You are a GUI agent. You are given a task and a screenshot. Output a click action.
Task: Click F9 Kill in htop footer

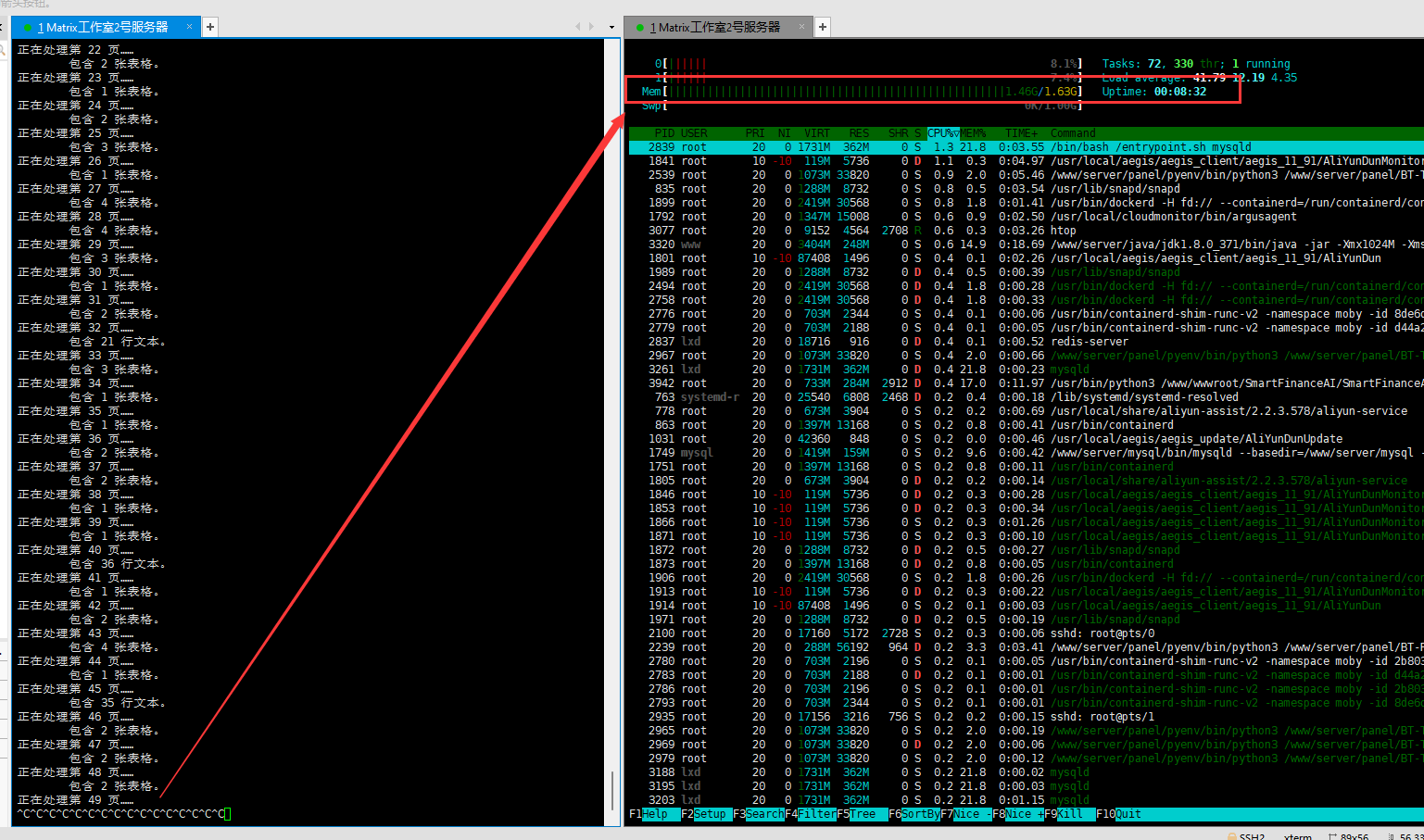pyautogui.click(x=1070, y=814)
